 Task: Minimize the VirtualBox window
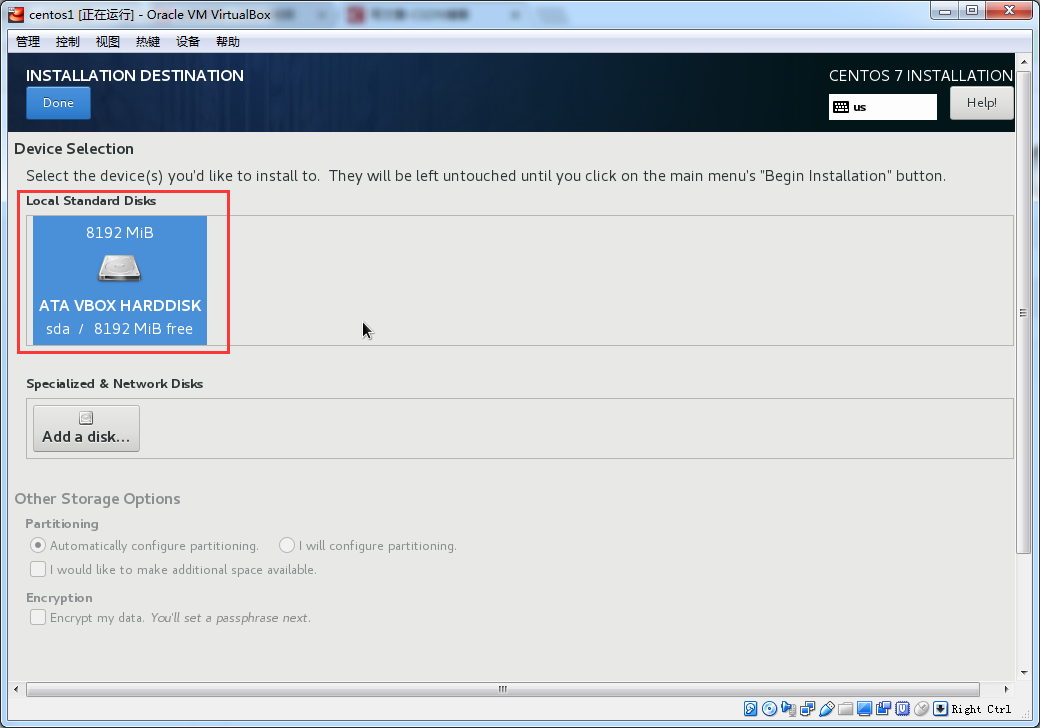(944, 11)
